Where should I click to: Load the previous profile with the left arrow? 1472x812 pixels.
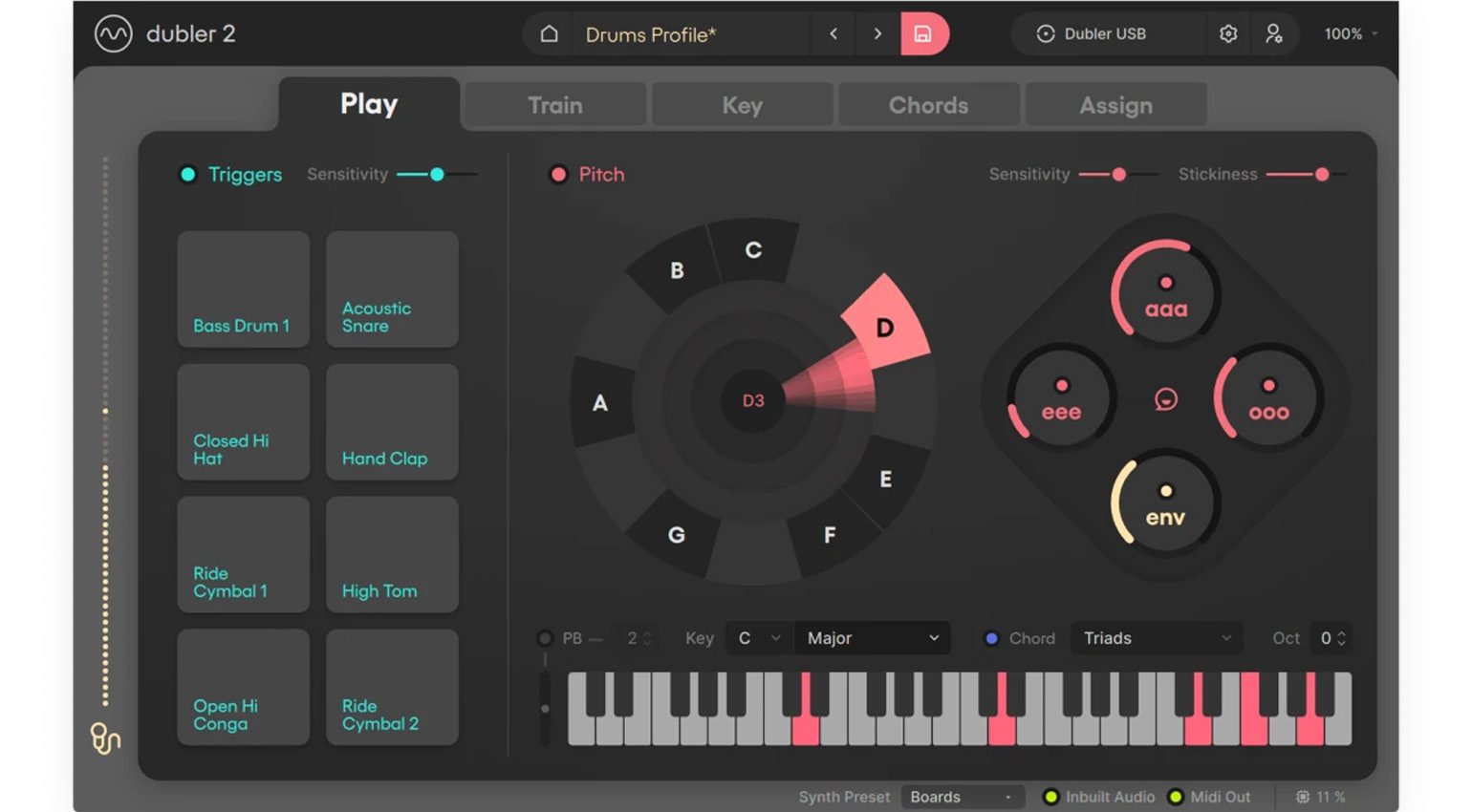[833, 34]
